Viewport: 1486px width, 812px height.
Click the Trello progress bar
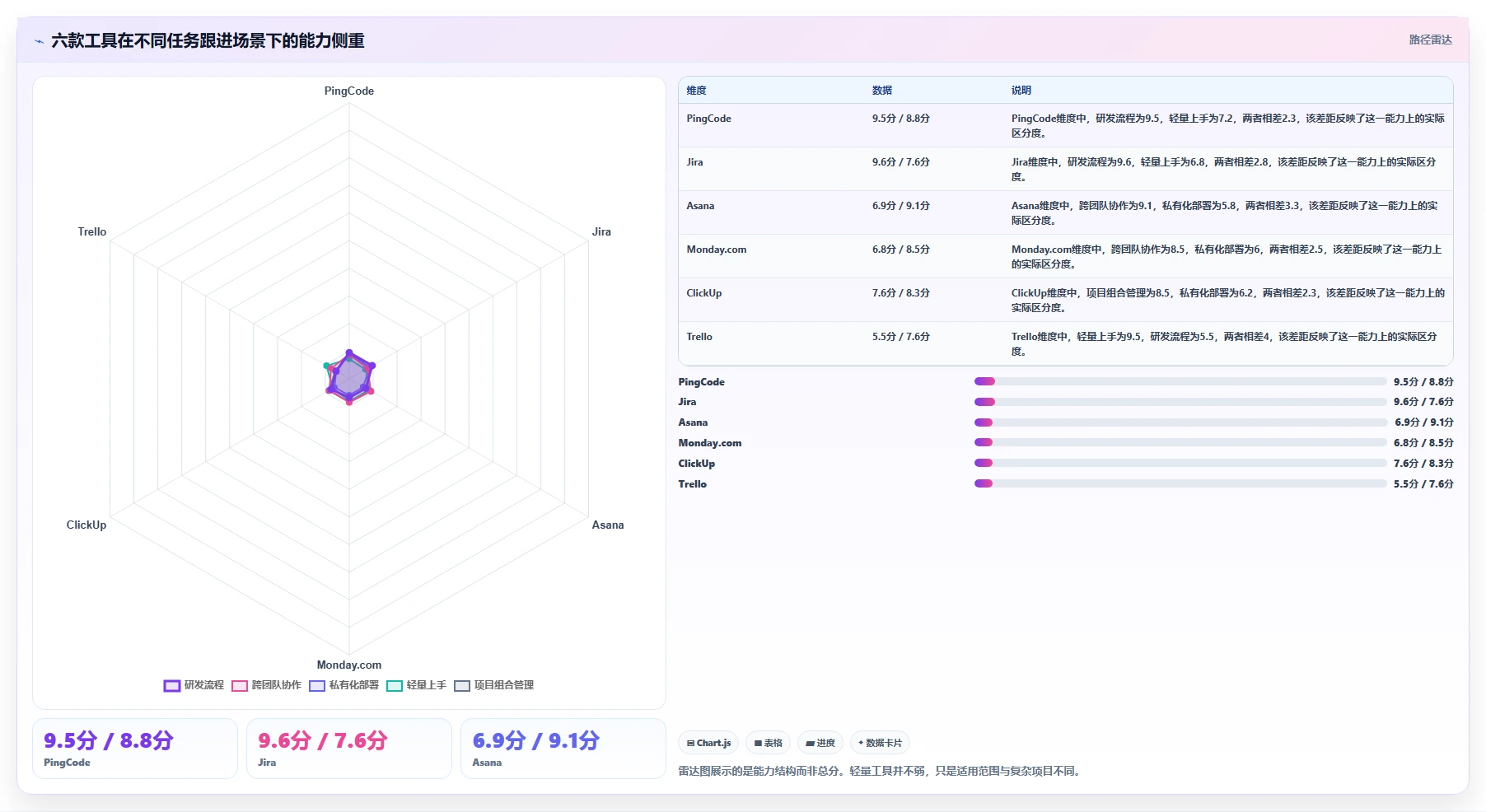tap(1180, 484)
